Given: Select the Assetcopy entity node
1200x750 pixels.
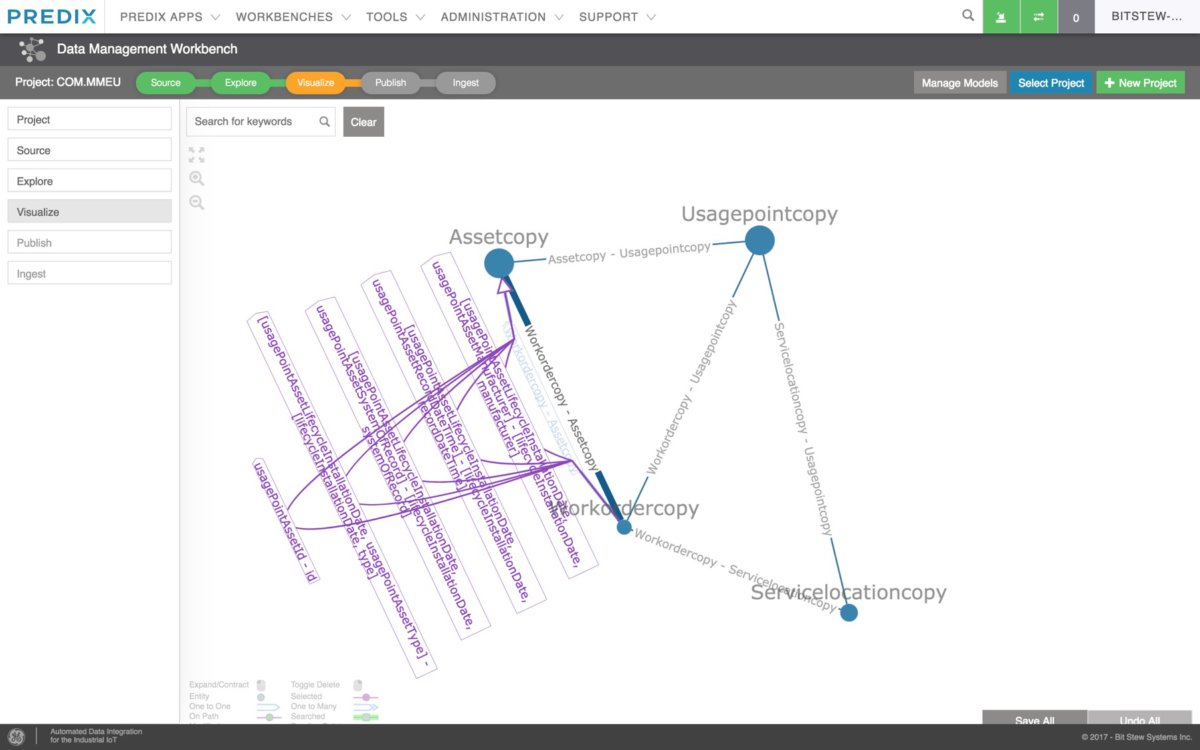Looking at the screenshot, I should (x=499, y=262).
